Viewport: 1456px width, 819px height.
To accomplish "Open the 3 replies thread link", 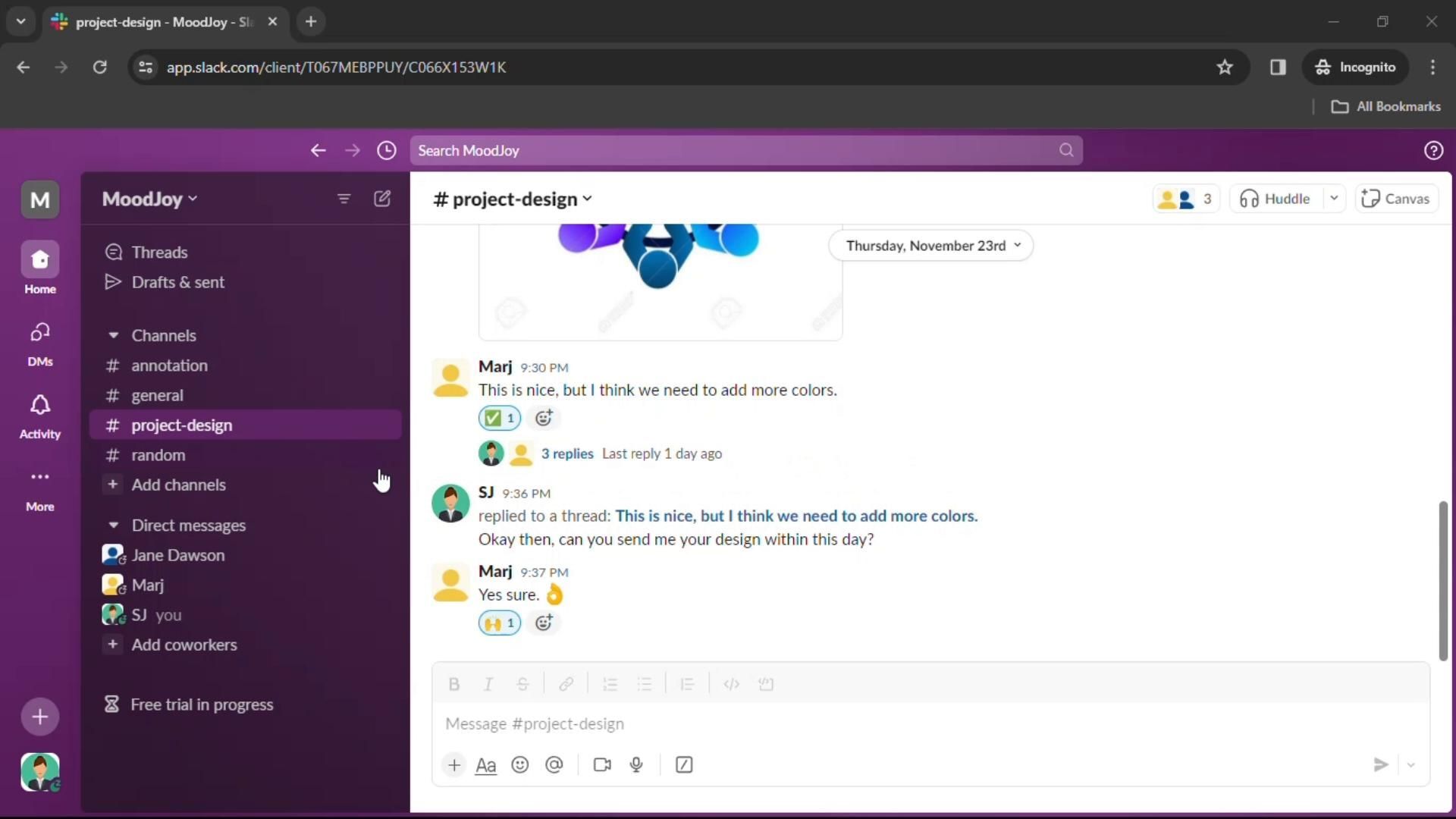I will pos(567,453).
